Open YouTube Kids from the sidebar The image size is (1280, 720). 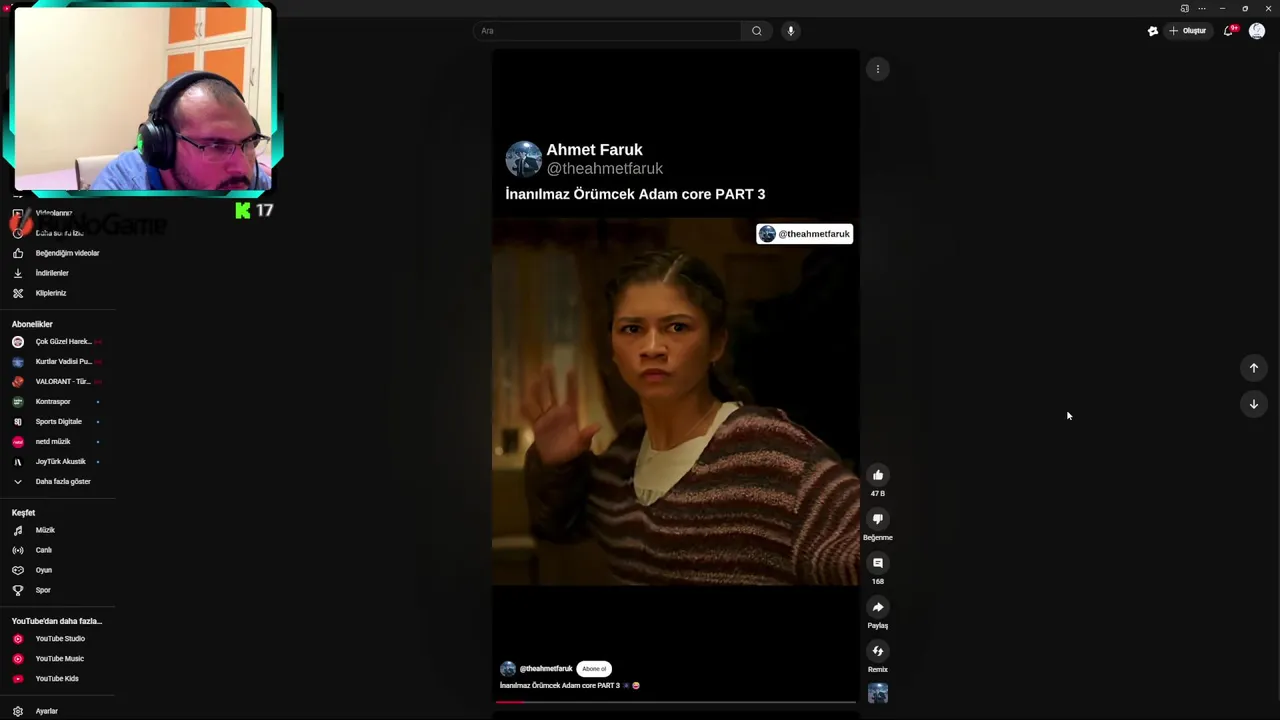coord(57,679)
